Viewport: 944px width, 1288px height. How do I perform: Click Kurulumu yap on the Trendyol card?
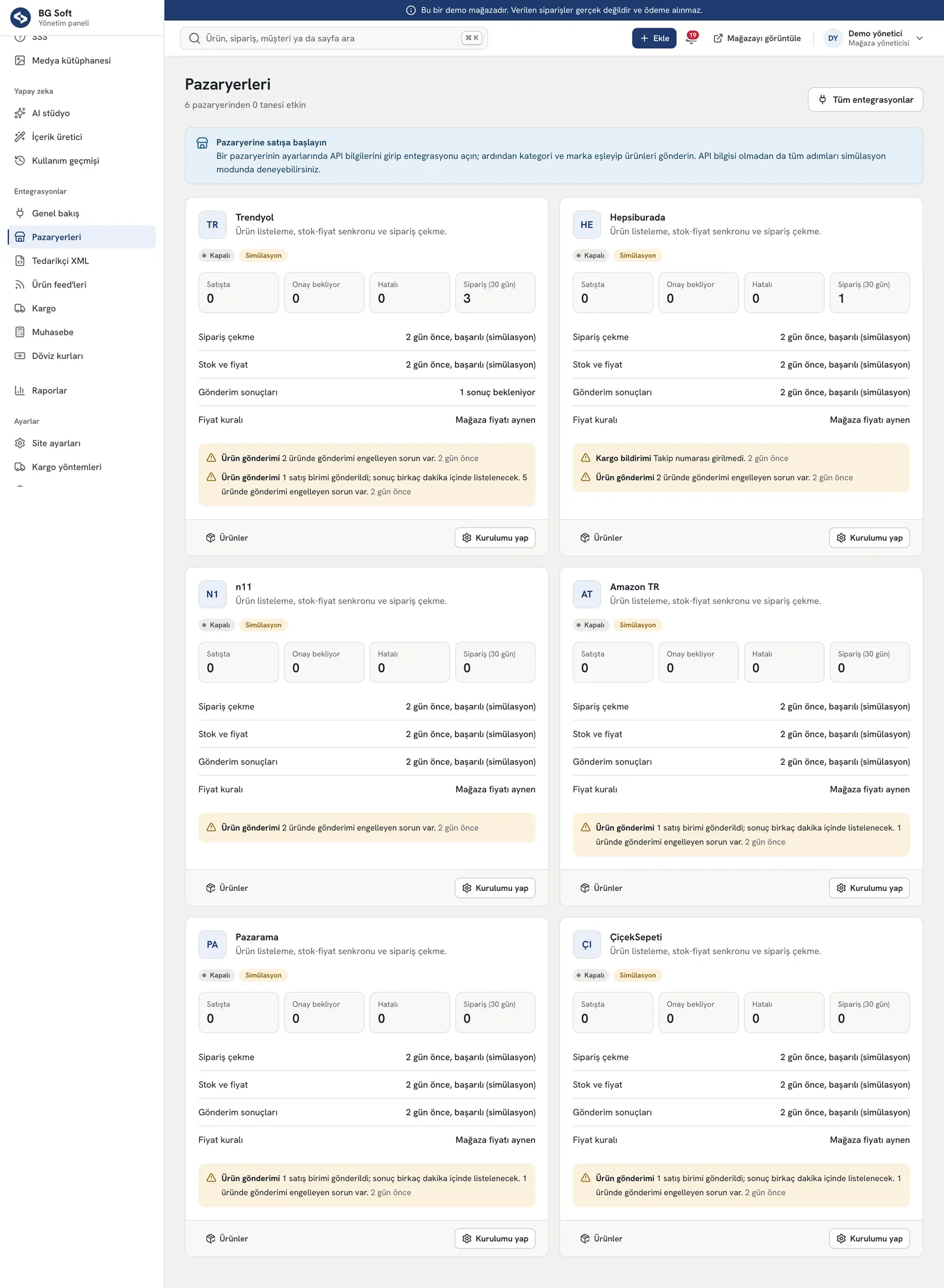click(x=495, y=538)
